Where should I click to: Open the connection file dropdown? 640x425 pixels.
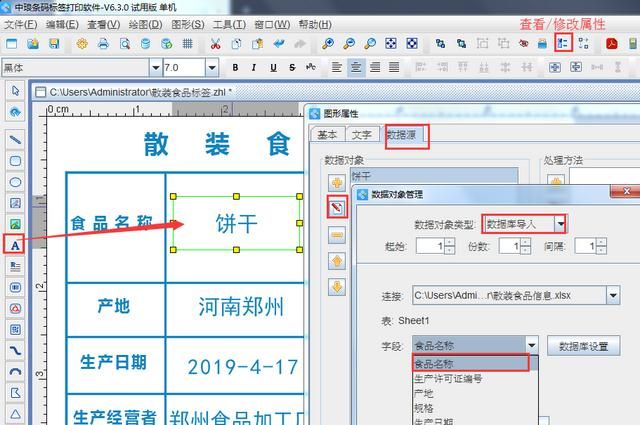(x=613, y=296)
